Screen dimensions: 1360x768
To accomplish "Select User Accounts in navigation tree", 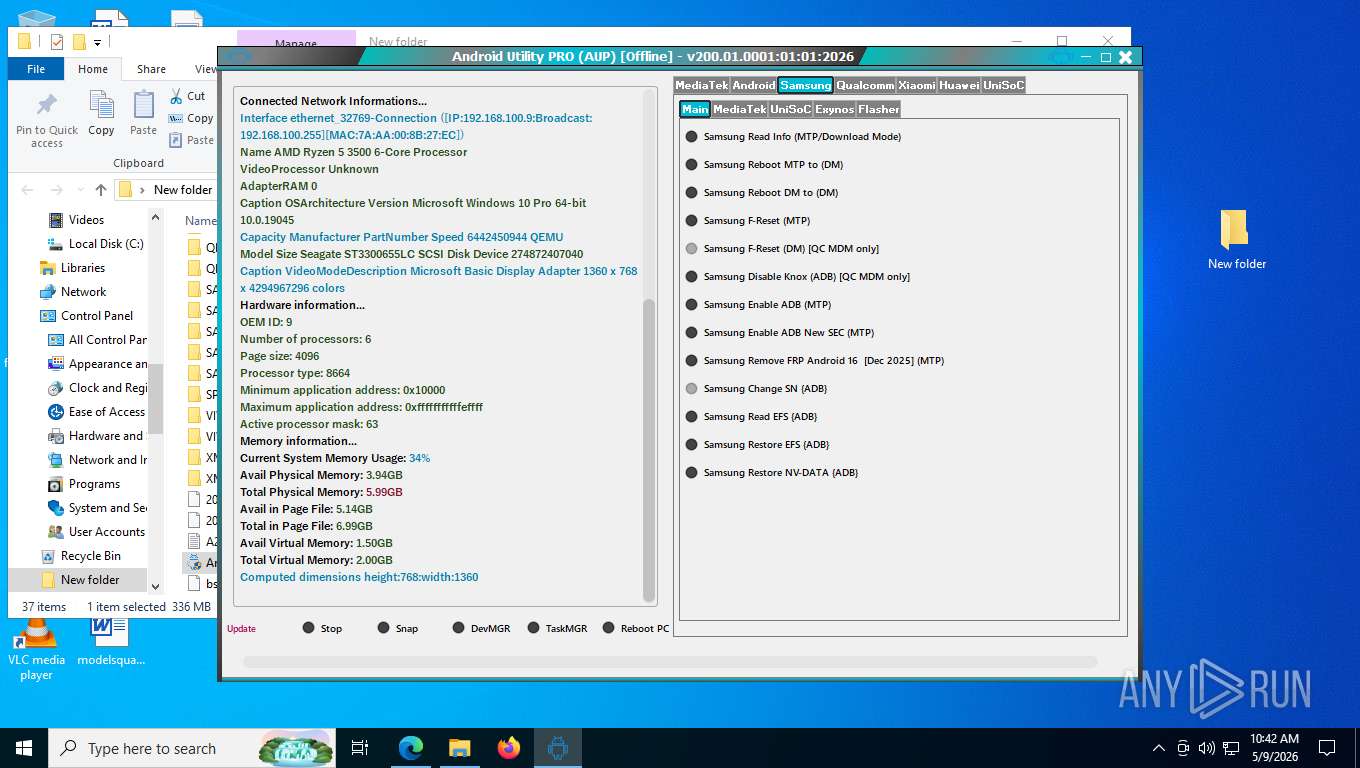I will [x=107, y=532].
